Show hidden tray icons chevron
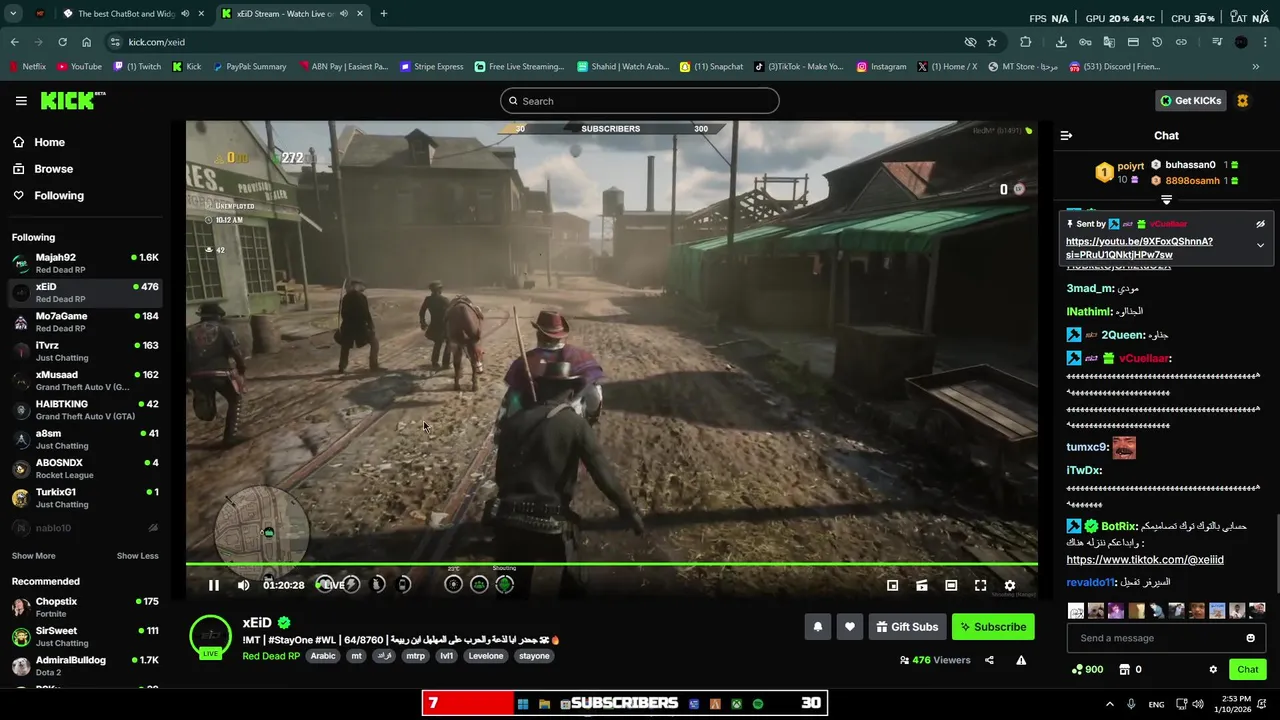This screenshot has height=720, width=1280. [1109, 704]
